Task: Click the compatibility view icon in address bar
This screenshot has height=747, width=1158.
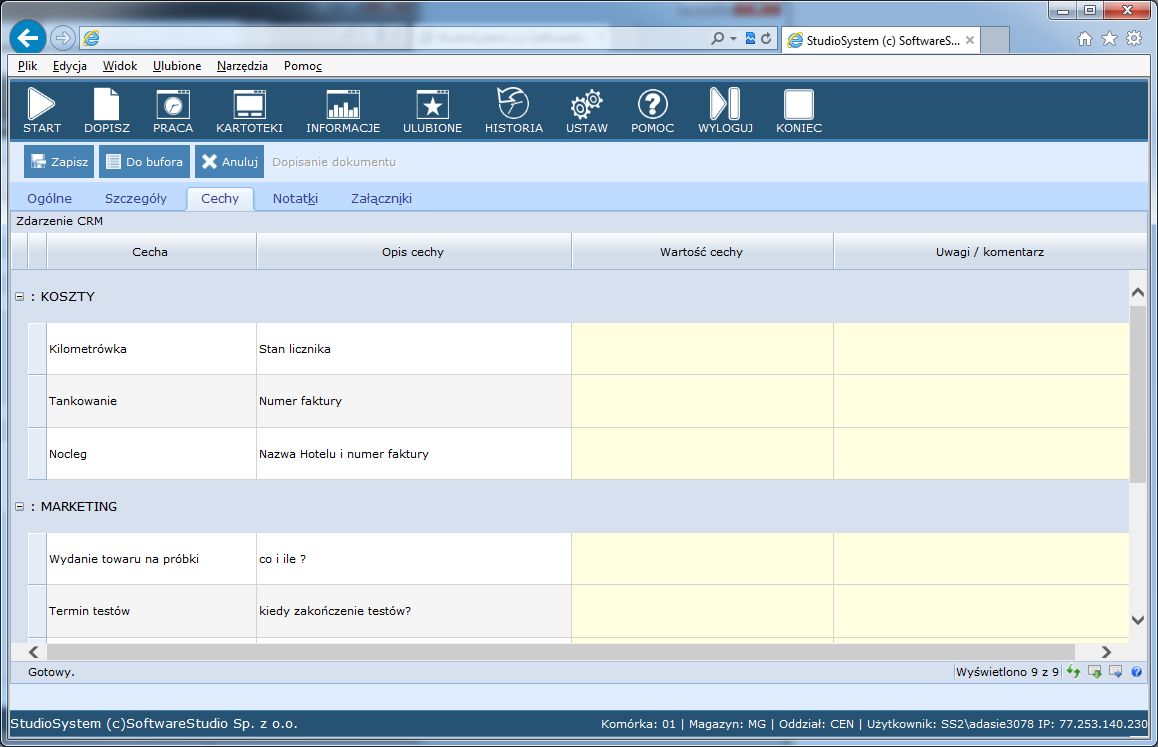Action: click(750, 38)
